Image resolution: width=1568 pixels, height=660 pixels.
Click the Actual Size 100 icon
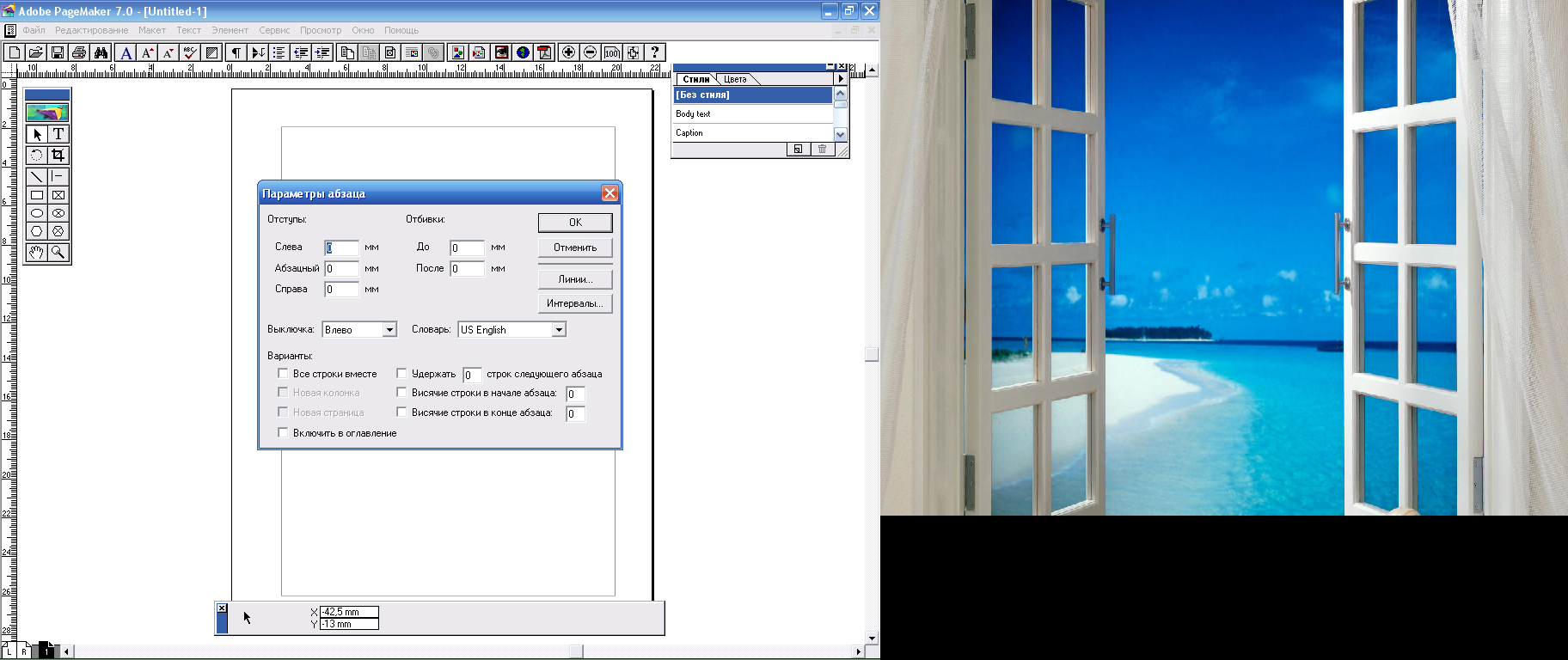point(611,52)
